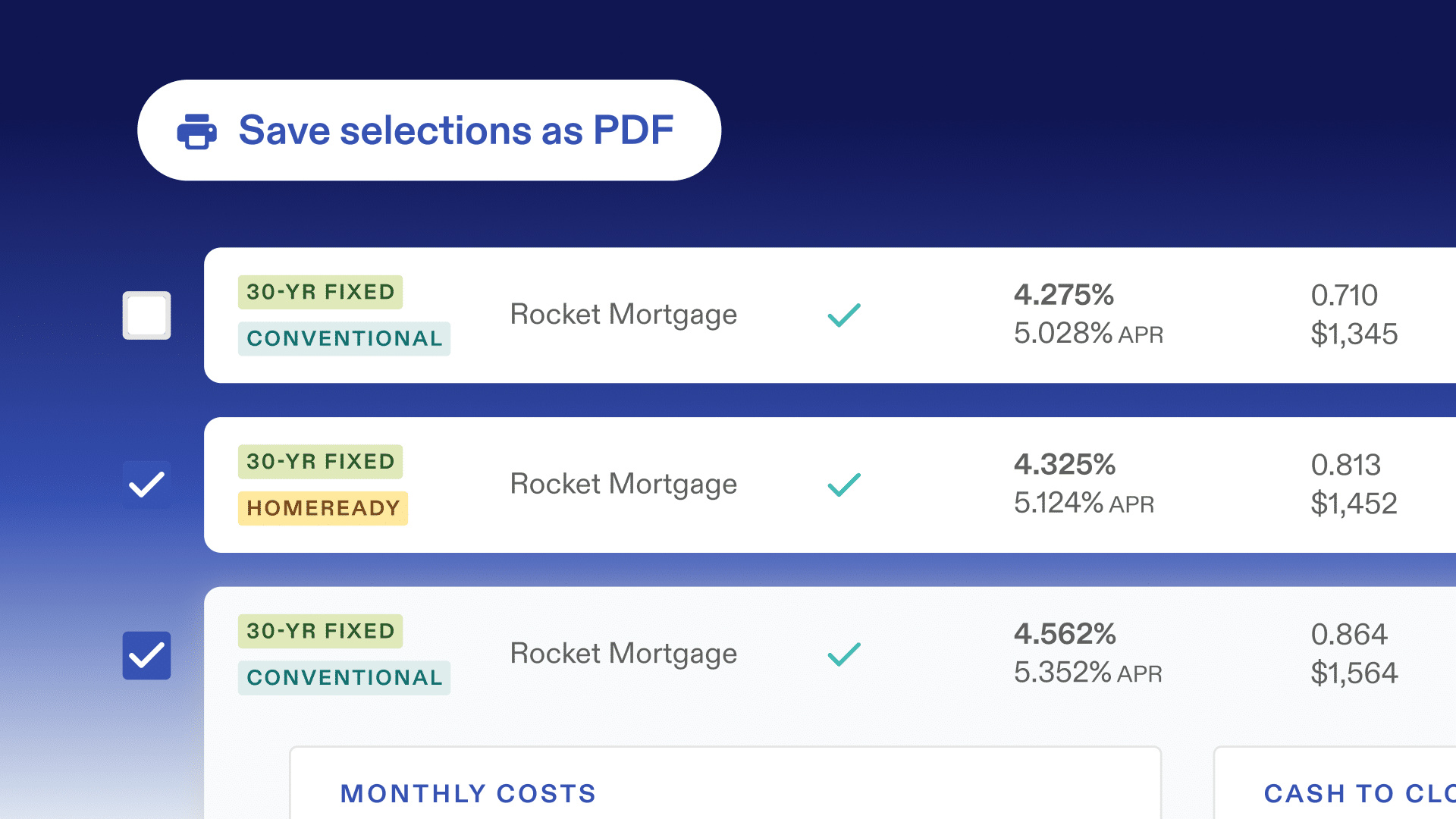Open the Monthly Costs panel

pos(468,793)
